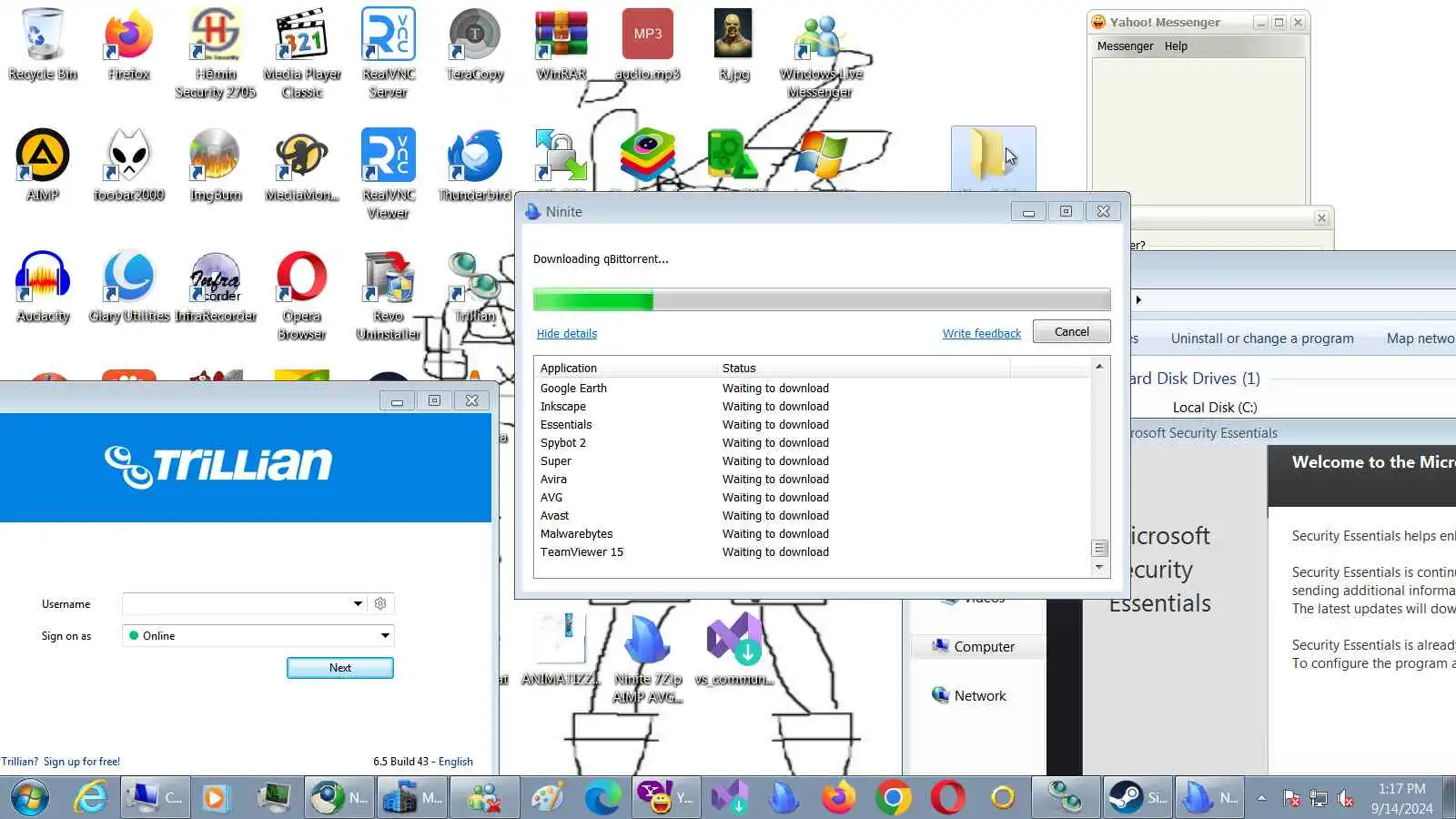Select the Inkscape row in Ninite

tap(813, 407)
